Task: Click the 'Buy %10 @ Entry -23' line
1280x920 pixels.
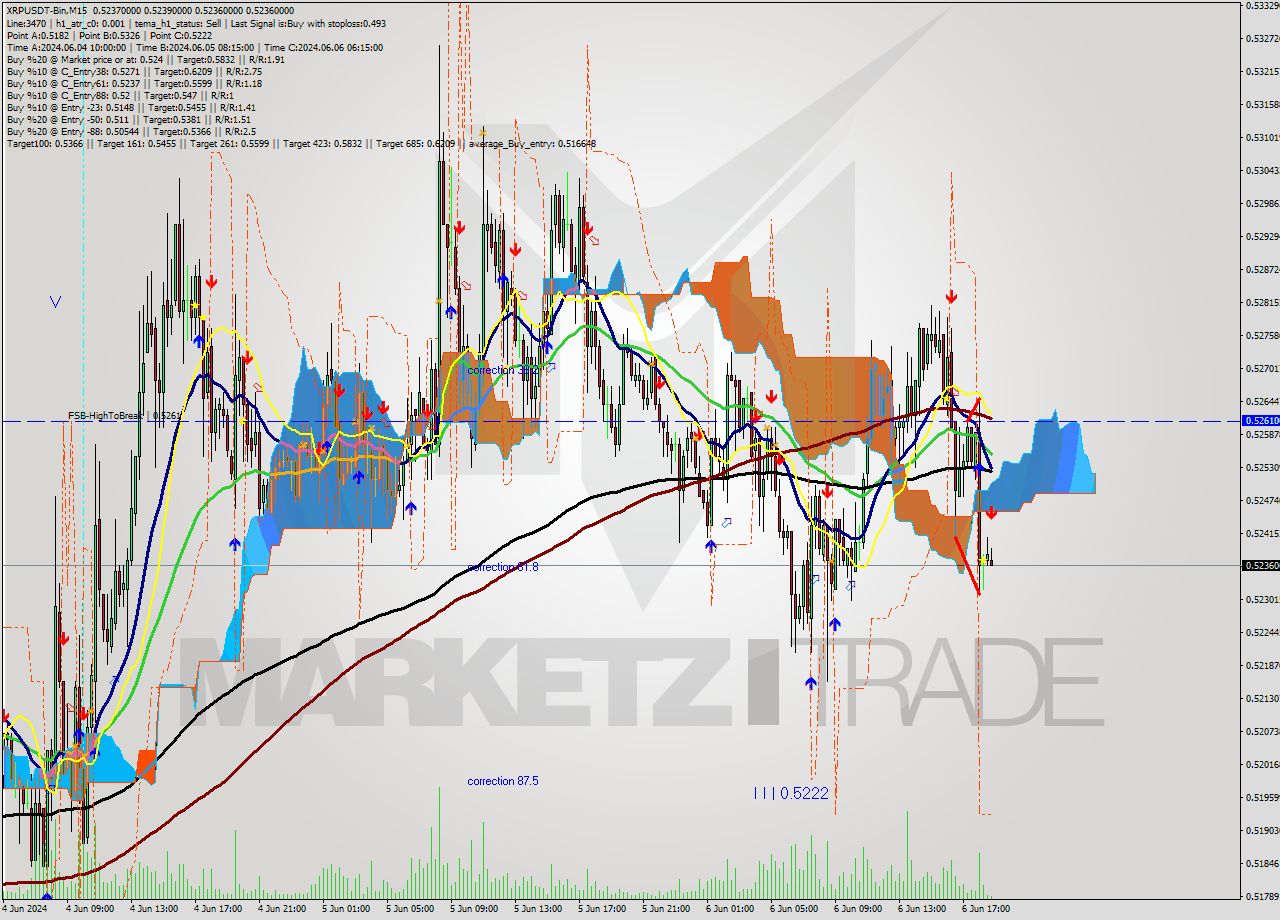Action: 131,107
